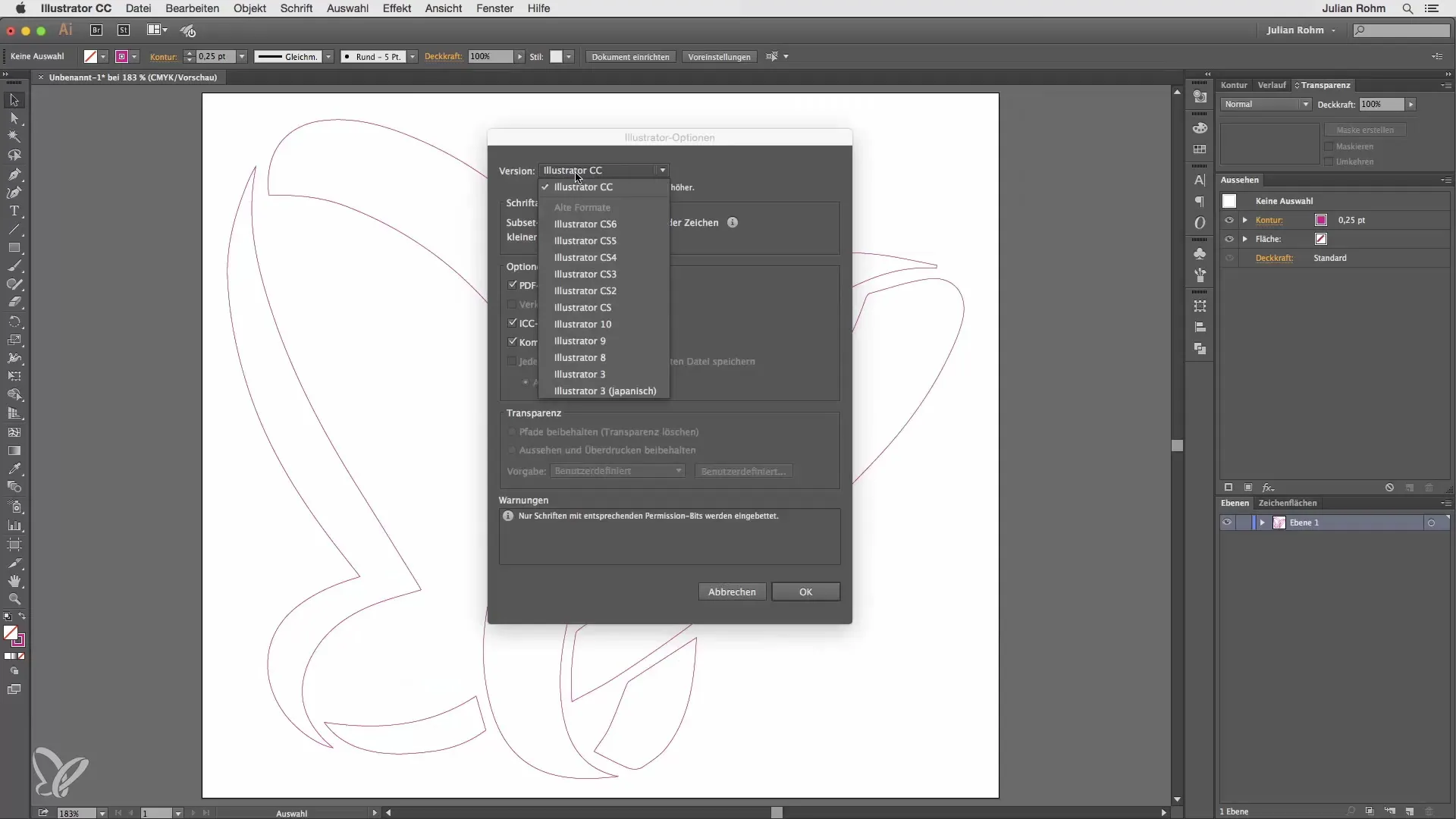Choose Illustrator 3 (Japanisch) from list

tap(604, 391)
